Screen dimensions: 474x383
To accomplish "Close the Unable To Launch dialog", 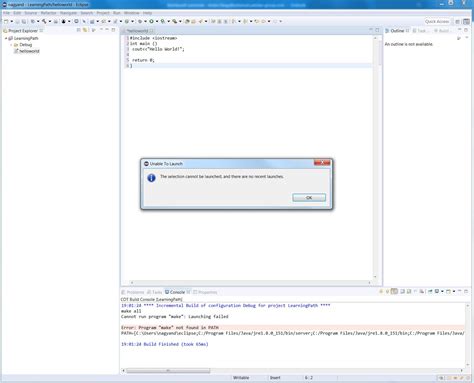I will 322,163.
